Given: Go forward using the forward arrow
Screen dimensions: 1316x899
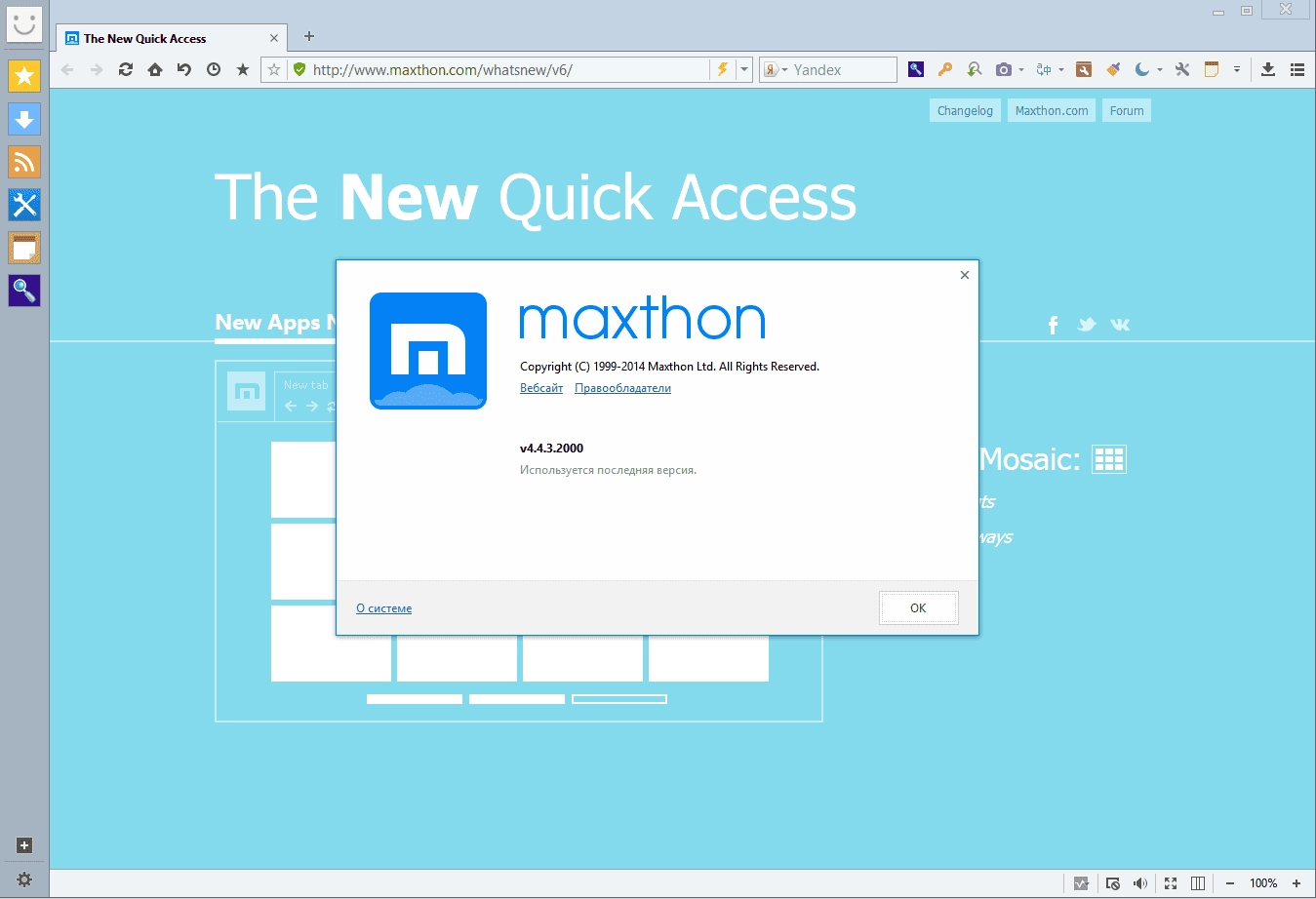Looking at the screenshot, I should 97,69.
